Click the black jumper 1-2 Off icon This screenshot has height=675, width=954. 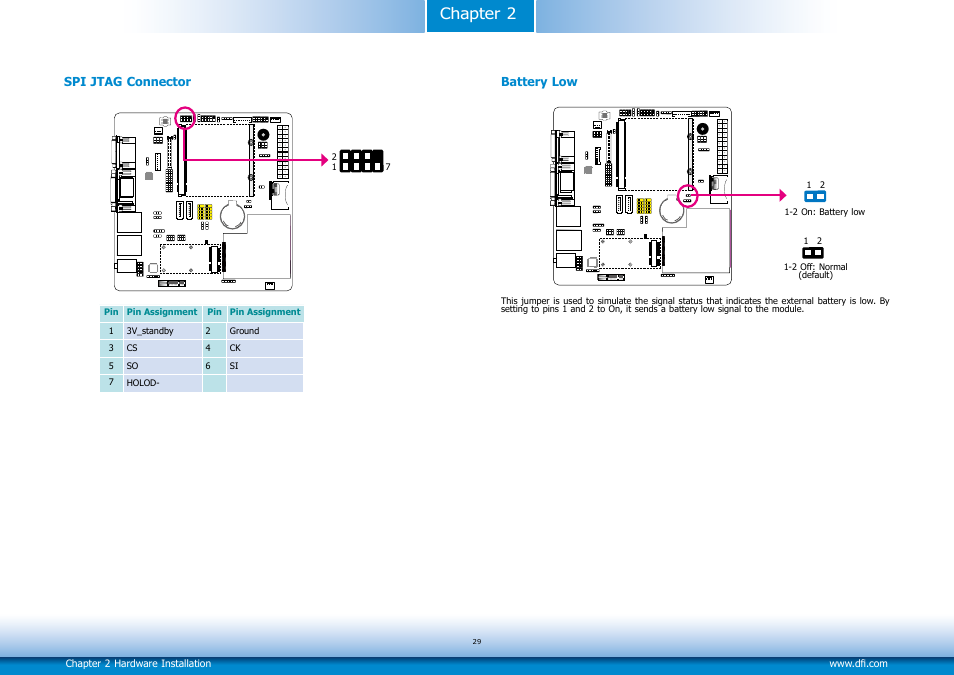812,252
